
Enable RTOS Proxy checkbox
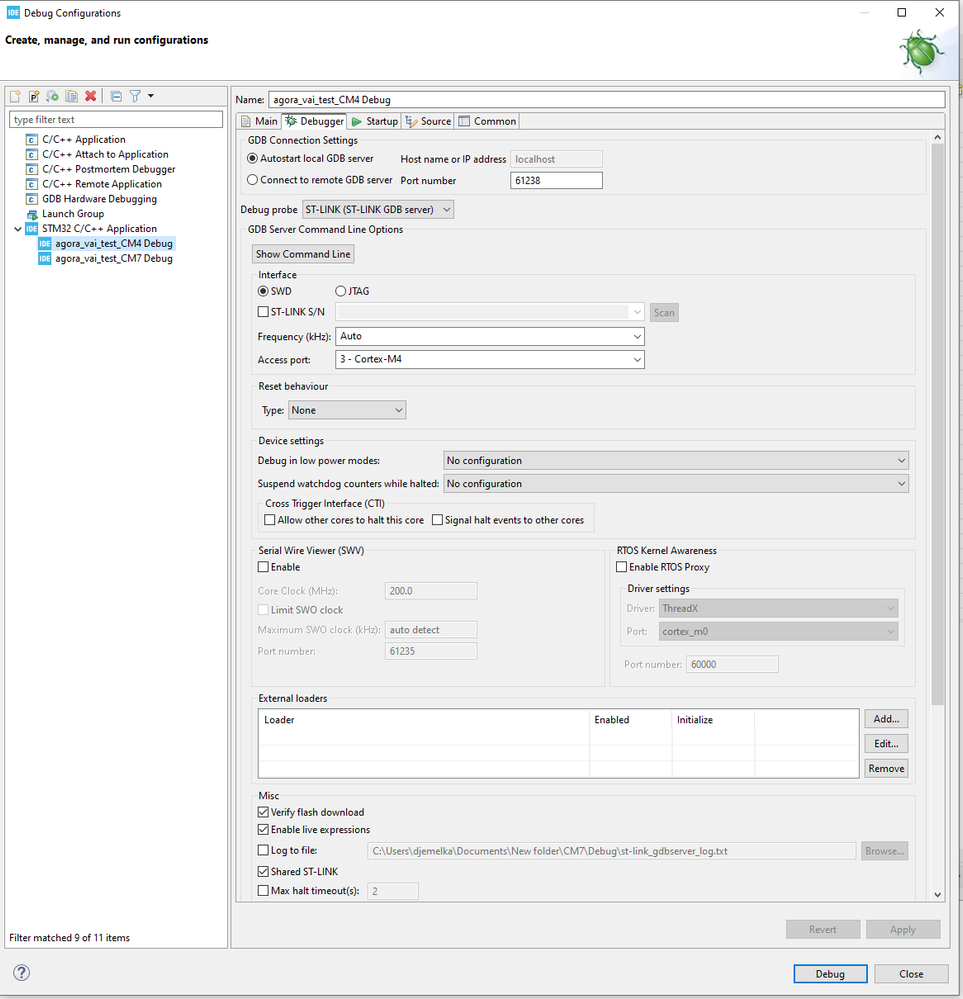[621, 567]
